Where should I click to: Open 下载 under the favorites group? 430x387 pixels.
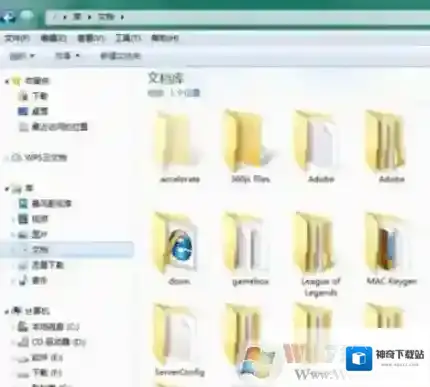coord(40,96)
